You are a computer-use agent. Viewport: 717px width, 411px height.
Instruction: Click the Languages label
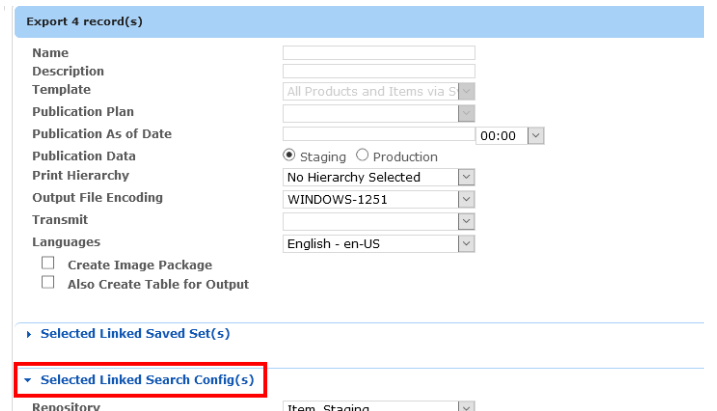coord(66,242)
